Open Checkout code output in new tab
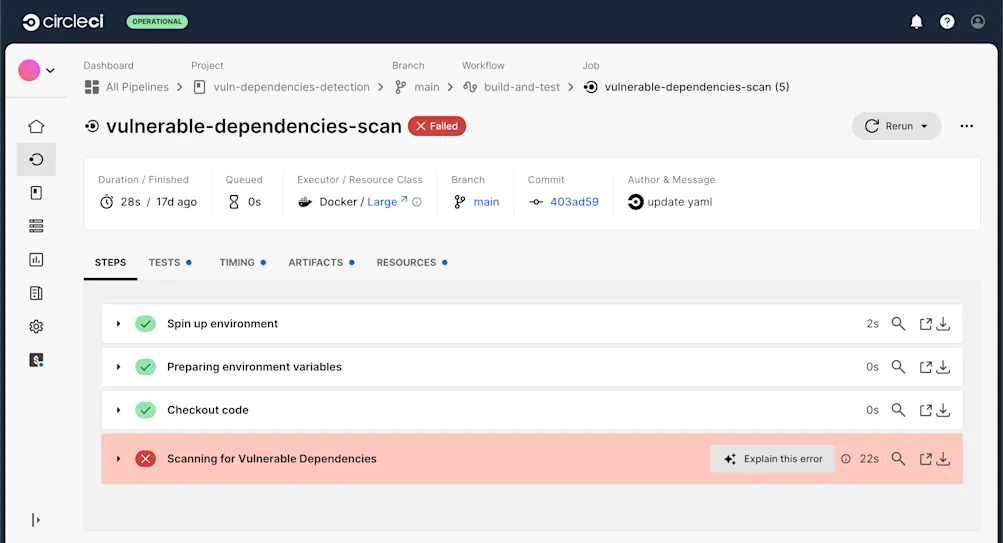 pos(926,410)
